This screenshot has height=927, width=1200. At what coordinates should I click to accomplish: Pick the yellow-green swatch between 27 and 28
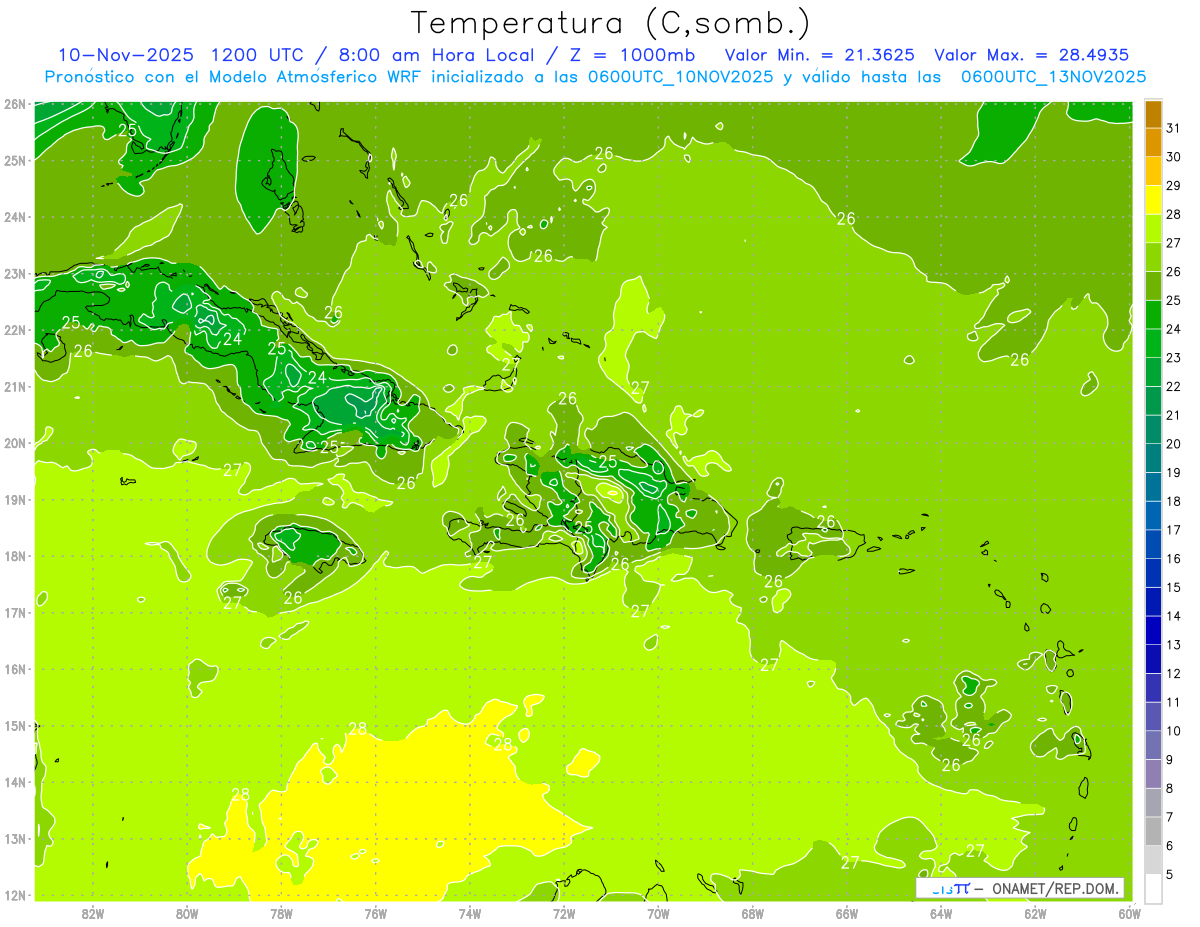click(1153, 229)
